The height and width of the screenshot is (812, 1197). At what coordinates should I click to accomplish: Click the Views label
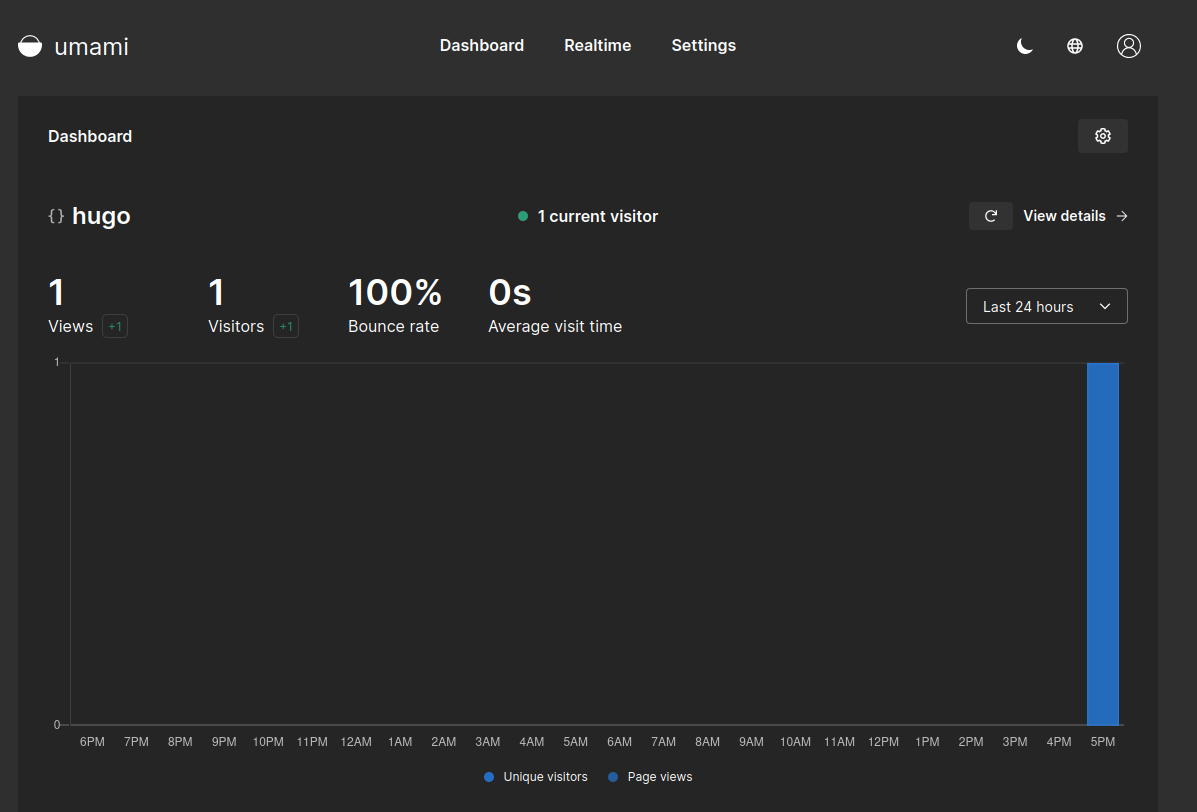tap(70, 326)
